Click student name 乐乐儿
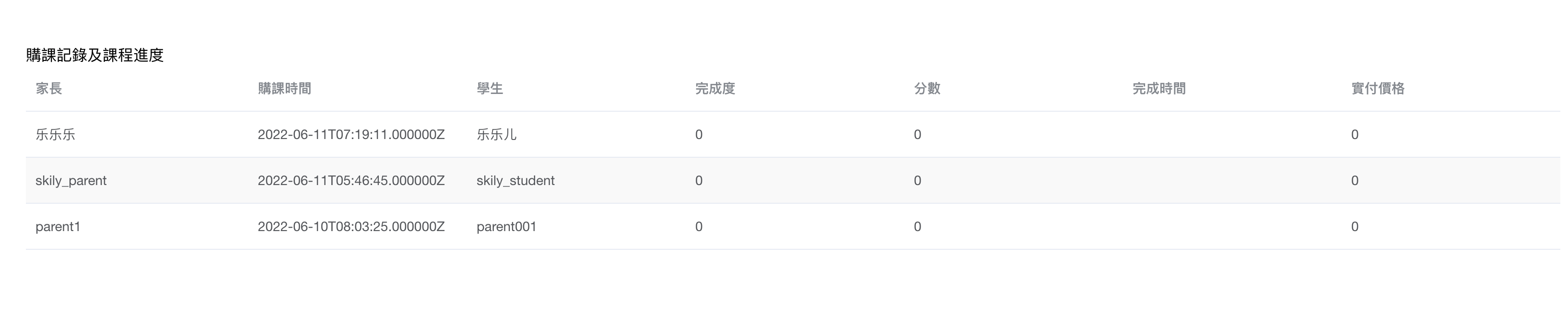This screenshot has width=1568, height=326. (x=496, y=134)
